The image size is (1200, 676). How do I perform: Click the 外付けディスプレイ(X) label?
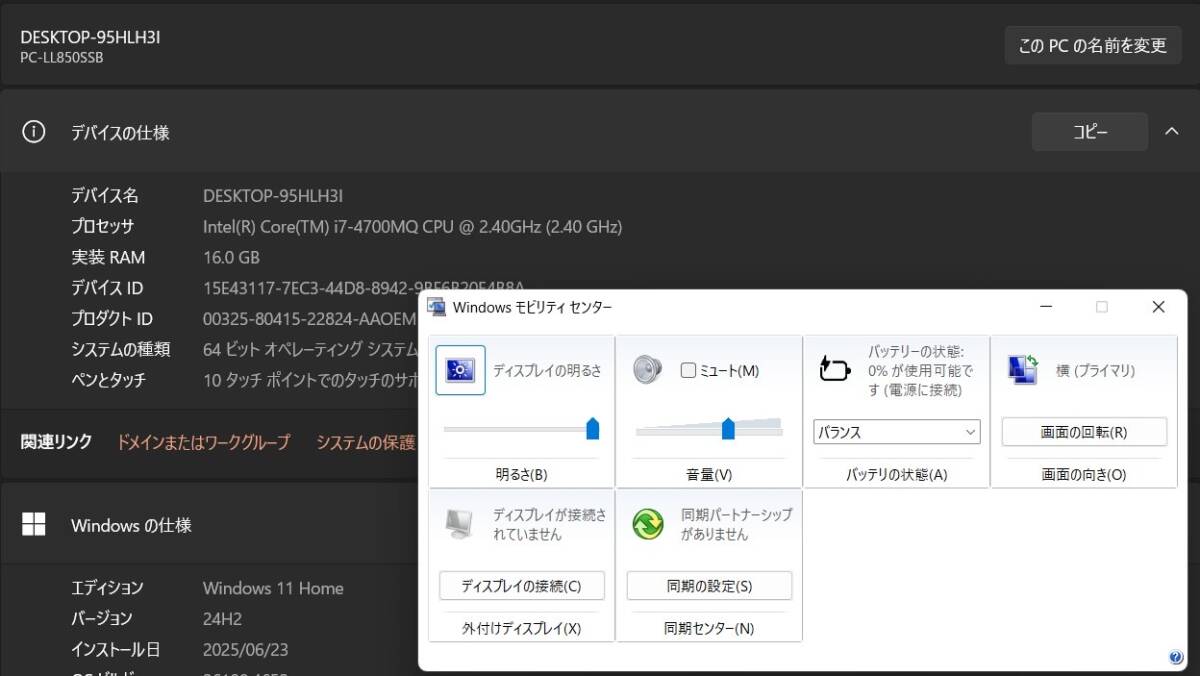click(521, 629)
